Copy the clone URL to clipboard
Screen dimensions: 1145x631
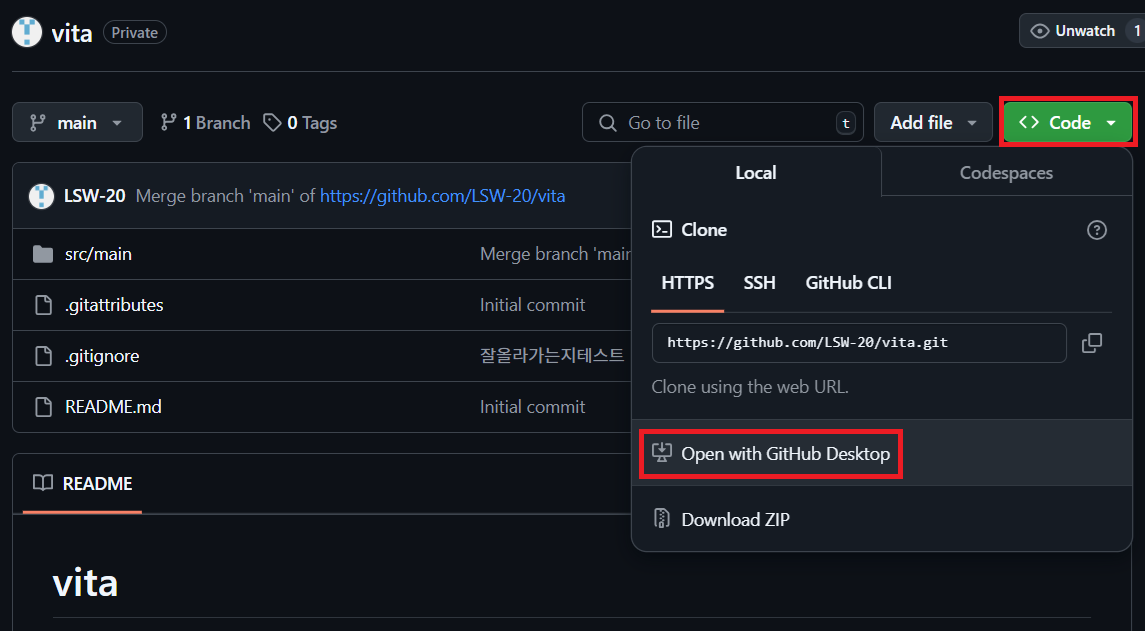(1092, 343)
